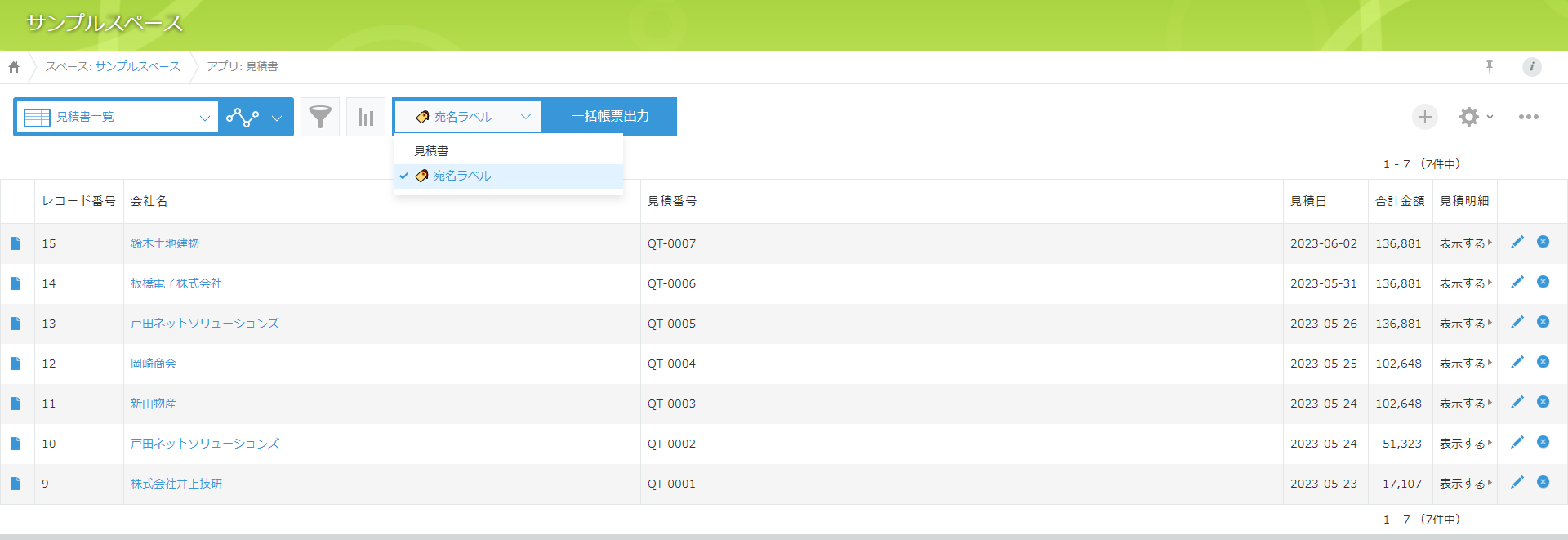Click the home icon in breadcrumb

tap(14, 67)
